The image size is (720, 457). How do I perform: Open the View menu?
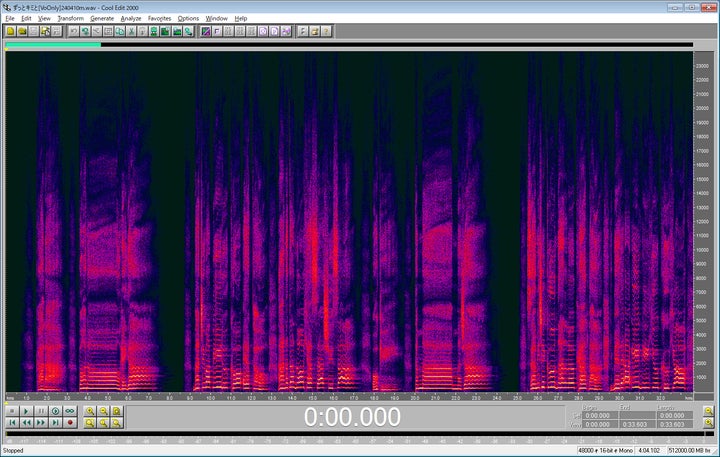click(44, 18)
